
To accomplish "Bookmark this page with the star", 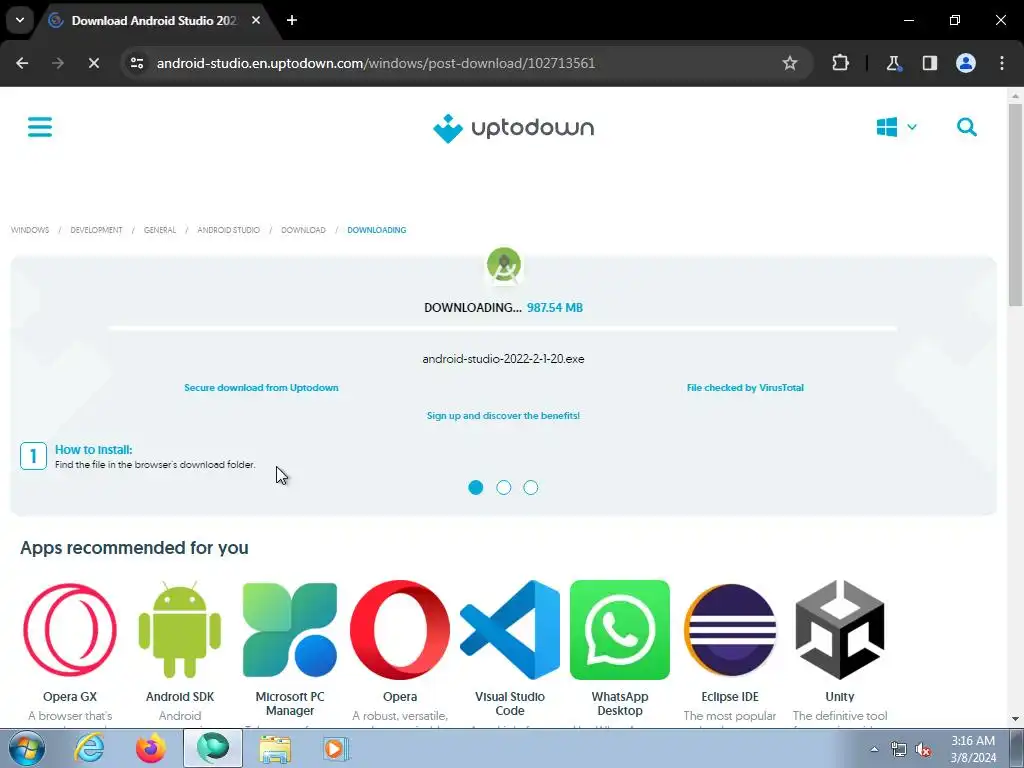I will point(790,63).
